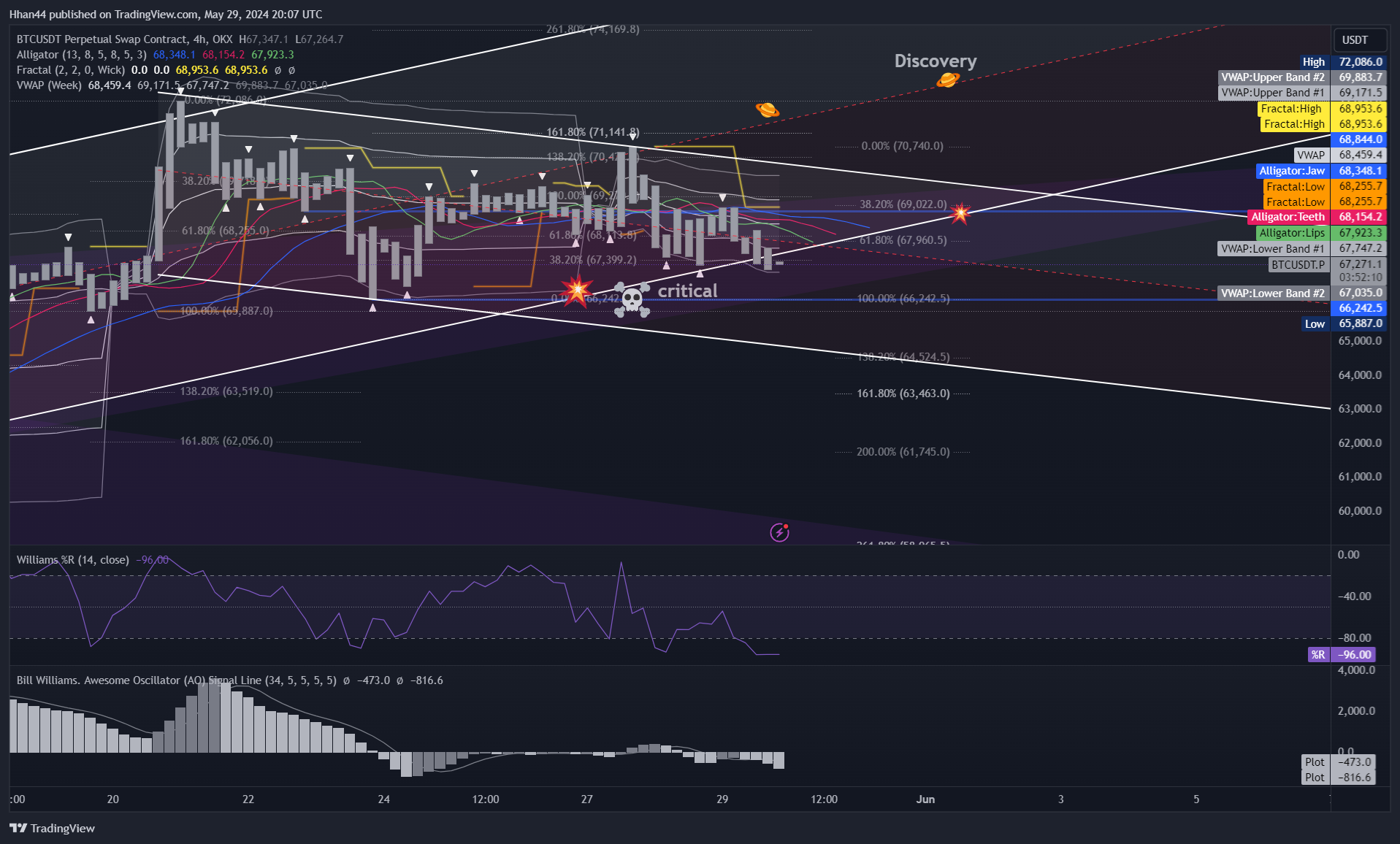
Task: Click the VWAP:Lower Band #2 price label
Action: pyautogui.click(x=1302, y=293)
